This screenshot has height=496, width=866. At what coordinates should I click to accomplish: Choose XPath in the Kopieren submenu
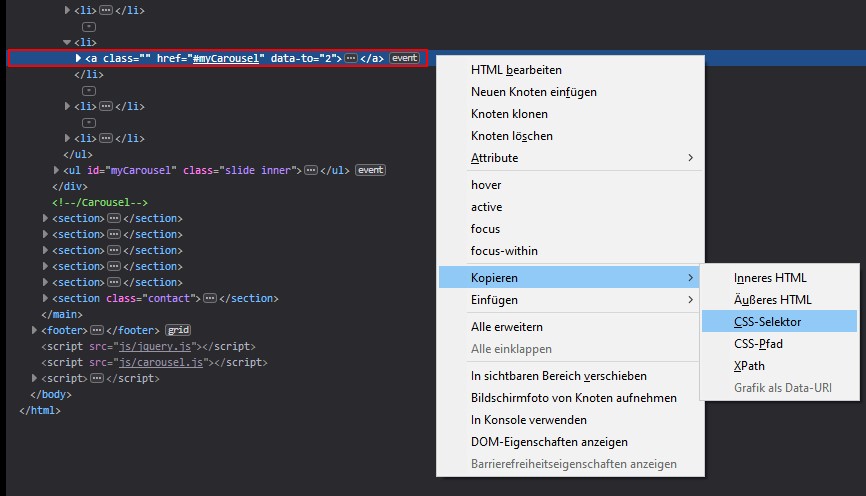(x=779, y=366)
